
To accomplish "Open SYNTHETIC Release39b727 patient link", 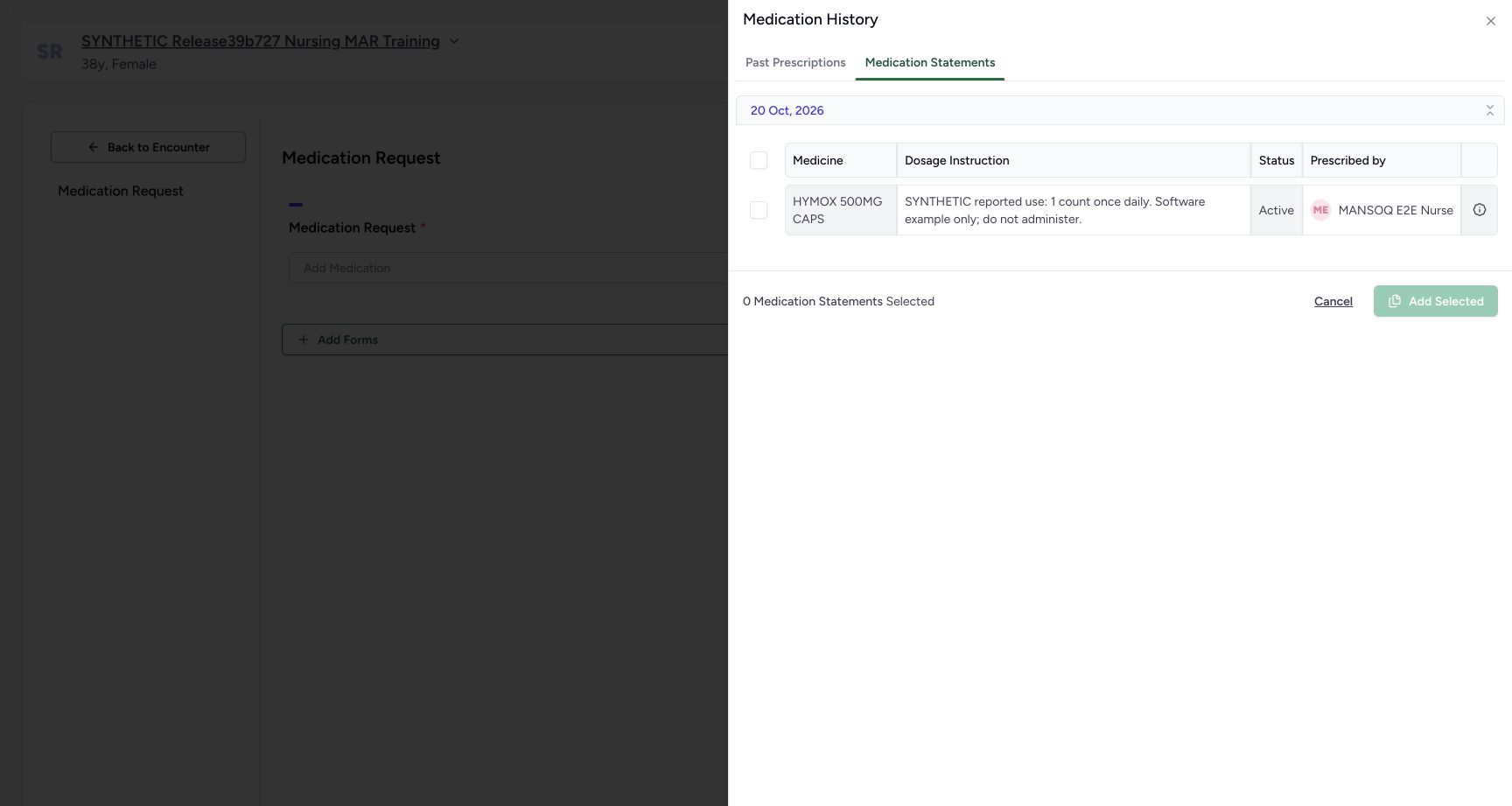I will pos(261,41).
